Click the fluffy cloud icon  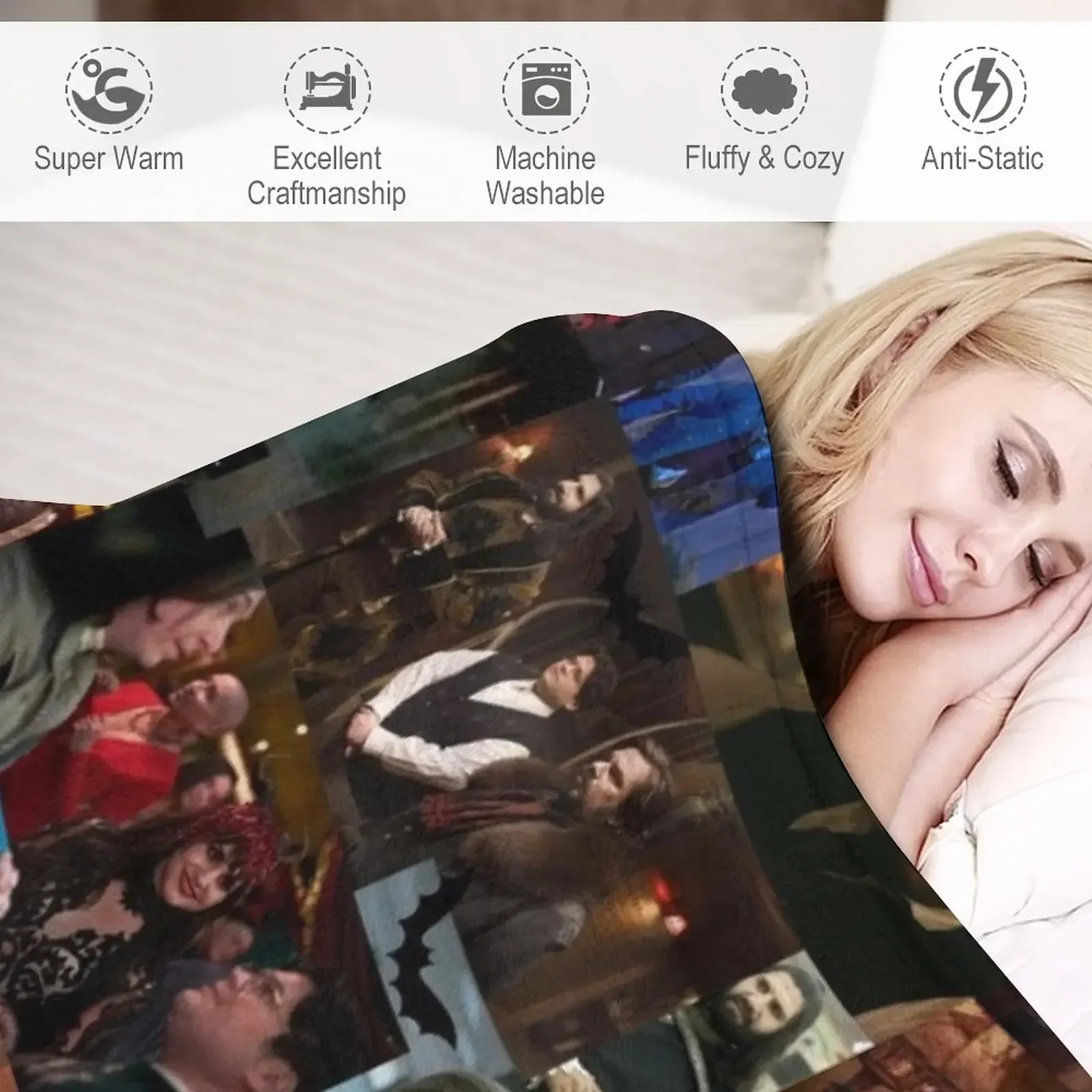pyautogui.click(x=764, y=90)
